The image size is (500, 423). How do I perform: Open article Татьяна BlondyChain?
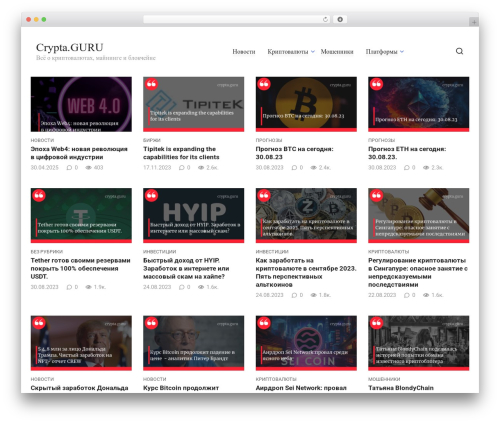tap(401, 388)
